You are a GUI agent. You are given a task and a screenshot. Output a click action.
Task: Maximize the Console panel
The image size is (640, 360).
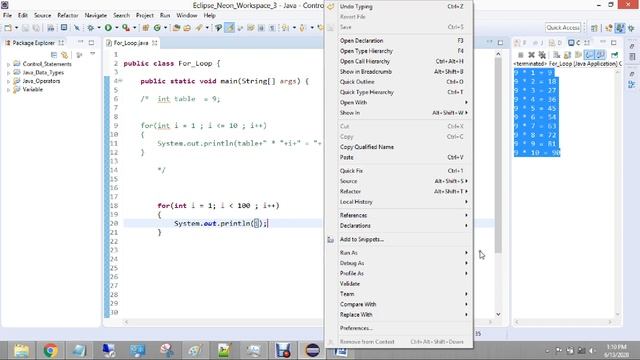click(614, 42)
